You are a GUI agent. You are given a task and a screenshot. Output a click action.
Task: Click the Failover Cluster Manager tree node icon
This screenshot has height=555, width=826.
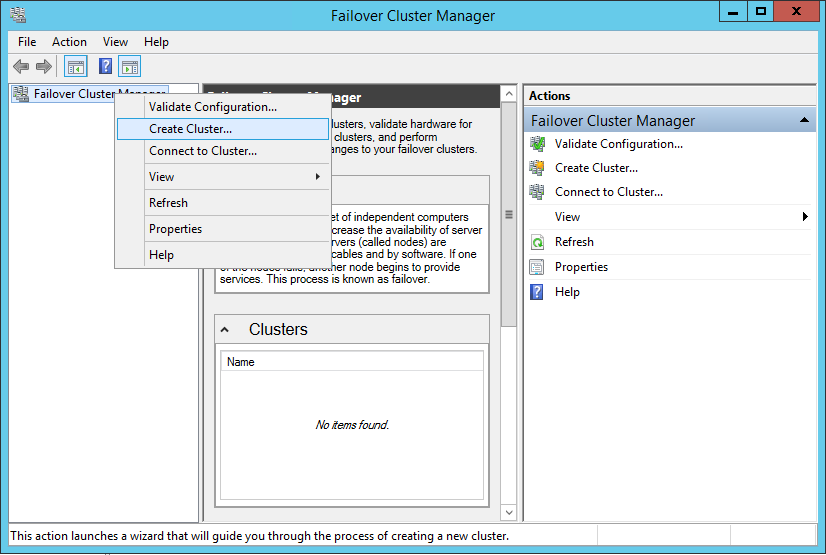[x=21, y=94]
